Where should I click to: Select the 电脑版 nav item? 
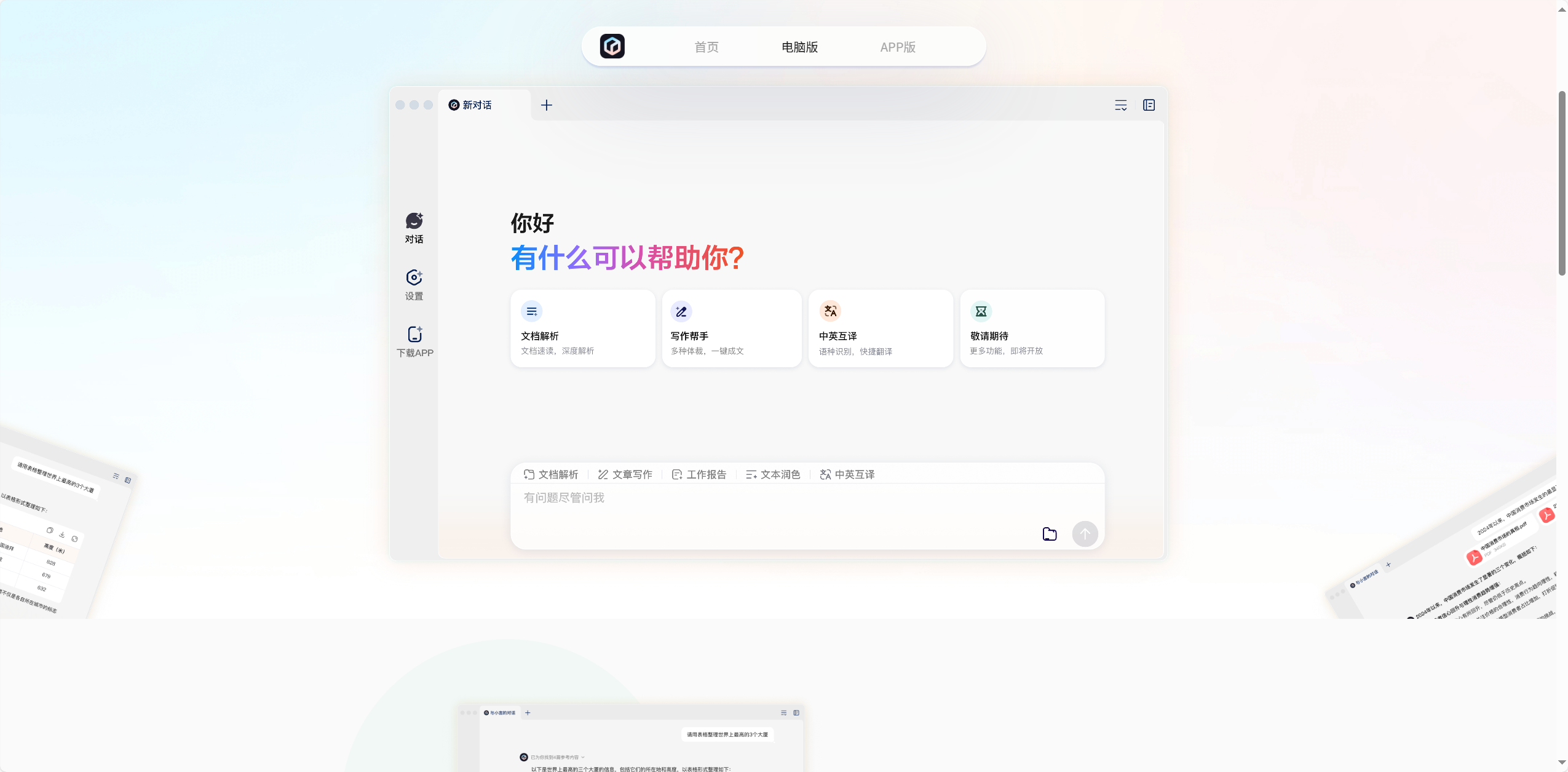coord(799,47)
